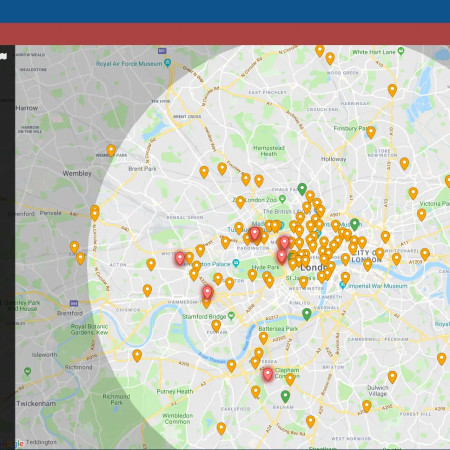Click the Harrow map label
Viewport: 450px width, 450px height.
tap(27, 108)
